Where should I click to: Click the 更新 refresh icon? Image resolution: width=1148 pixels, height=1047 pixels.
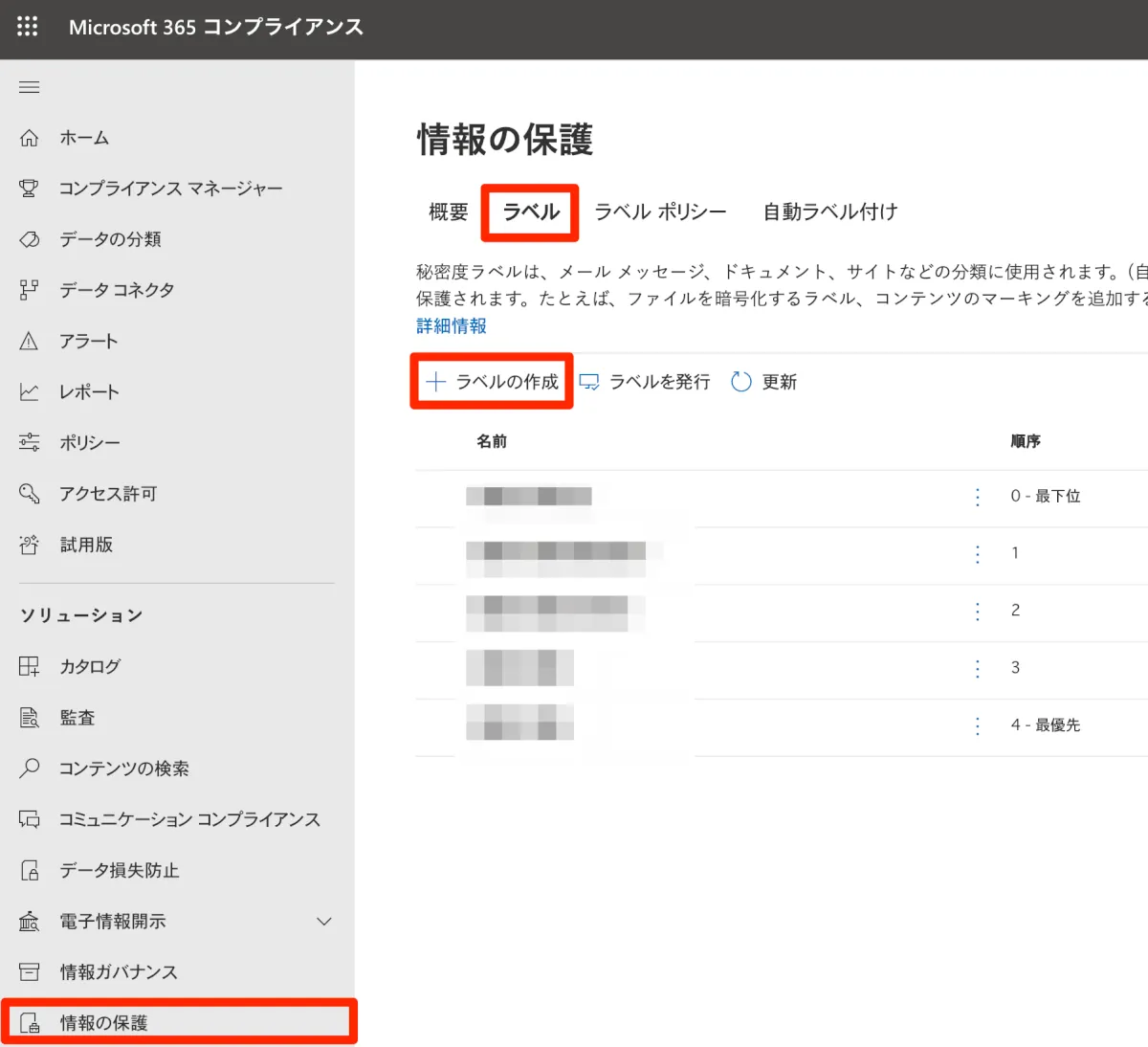point(741,382)
